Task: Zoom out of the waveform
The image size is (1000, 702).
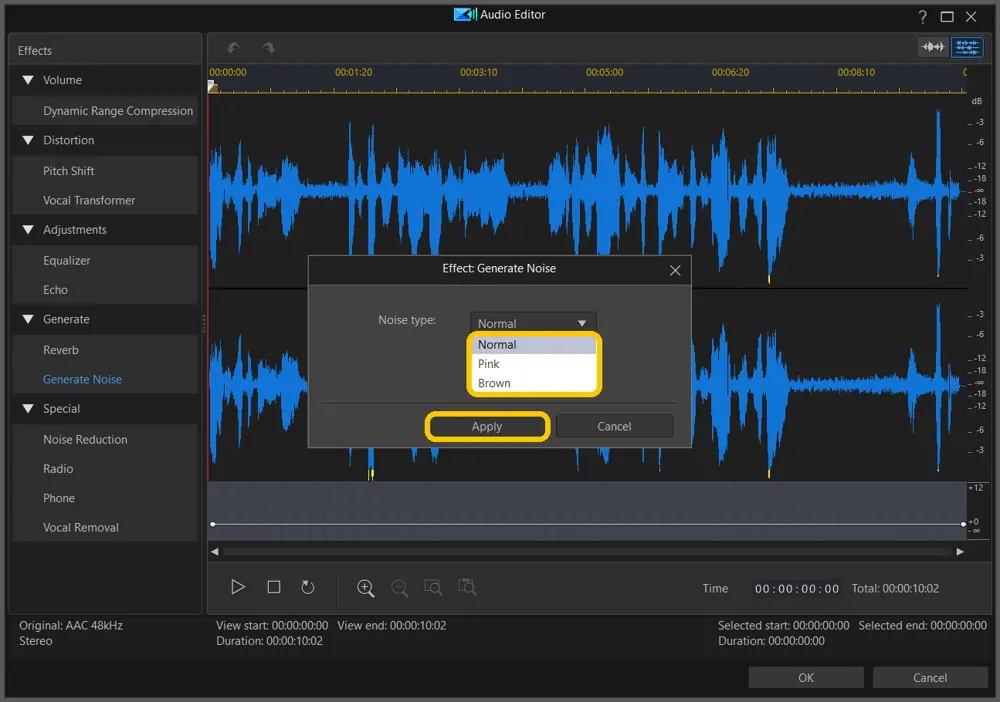Action: (x=399, y=588)
